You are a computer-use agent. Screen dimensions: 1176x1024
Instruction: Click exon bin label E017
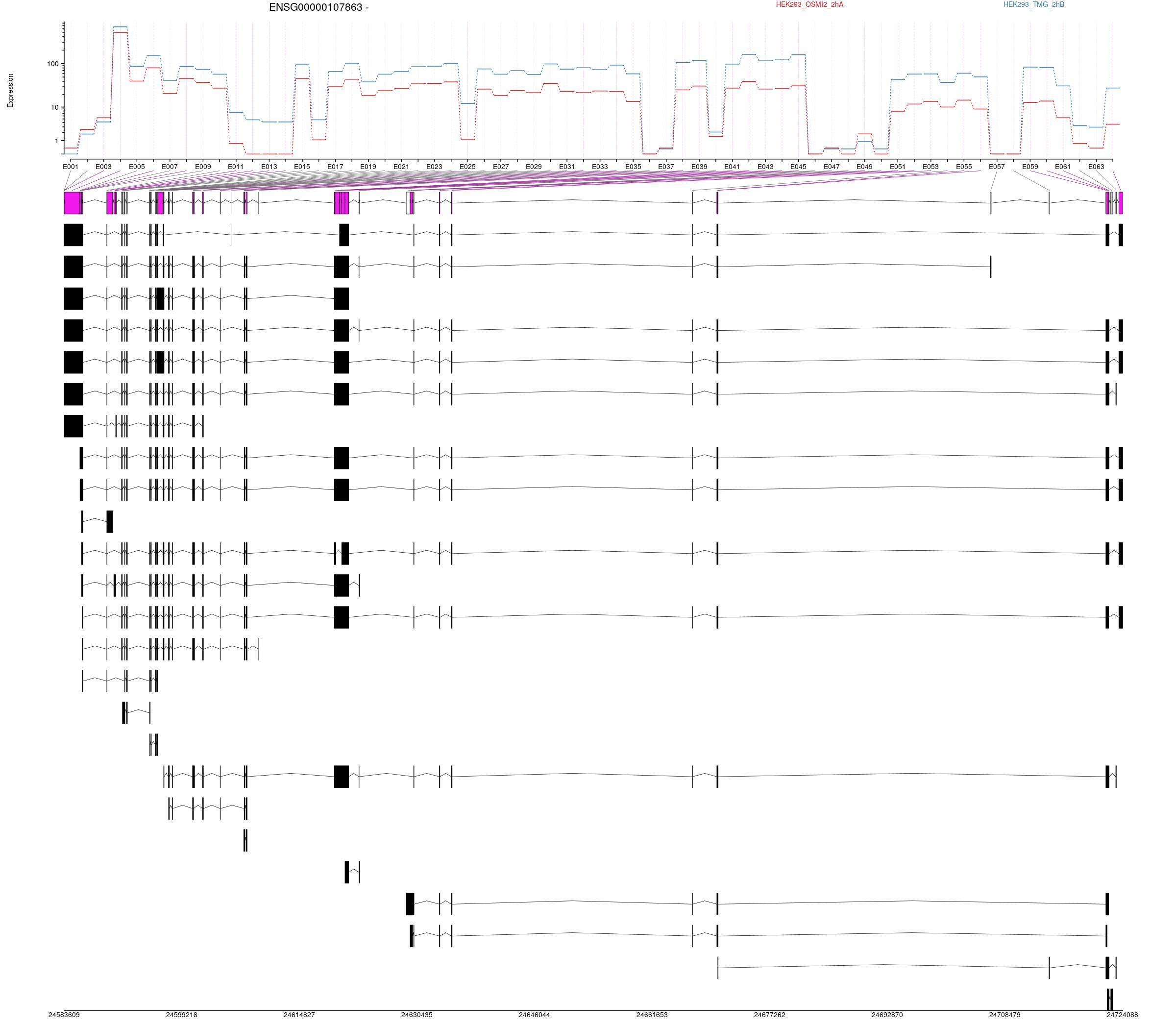tap(336, 167)
